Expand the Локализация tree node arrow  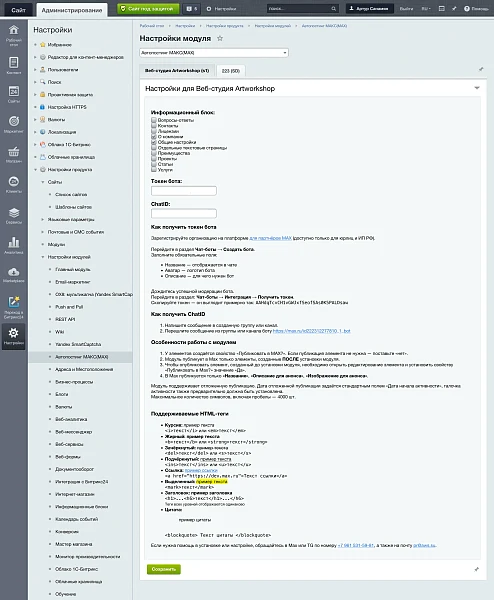(35, 132)
